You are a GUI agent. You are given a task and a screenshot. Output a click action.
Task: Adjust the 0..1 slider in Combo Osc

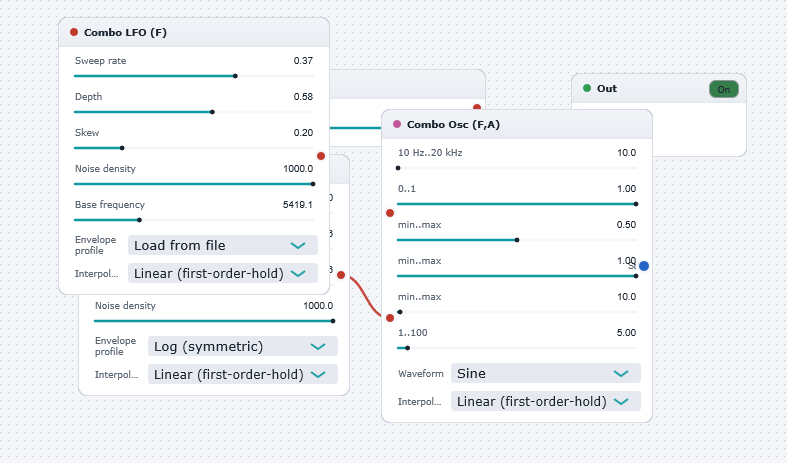517,204
